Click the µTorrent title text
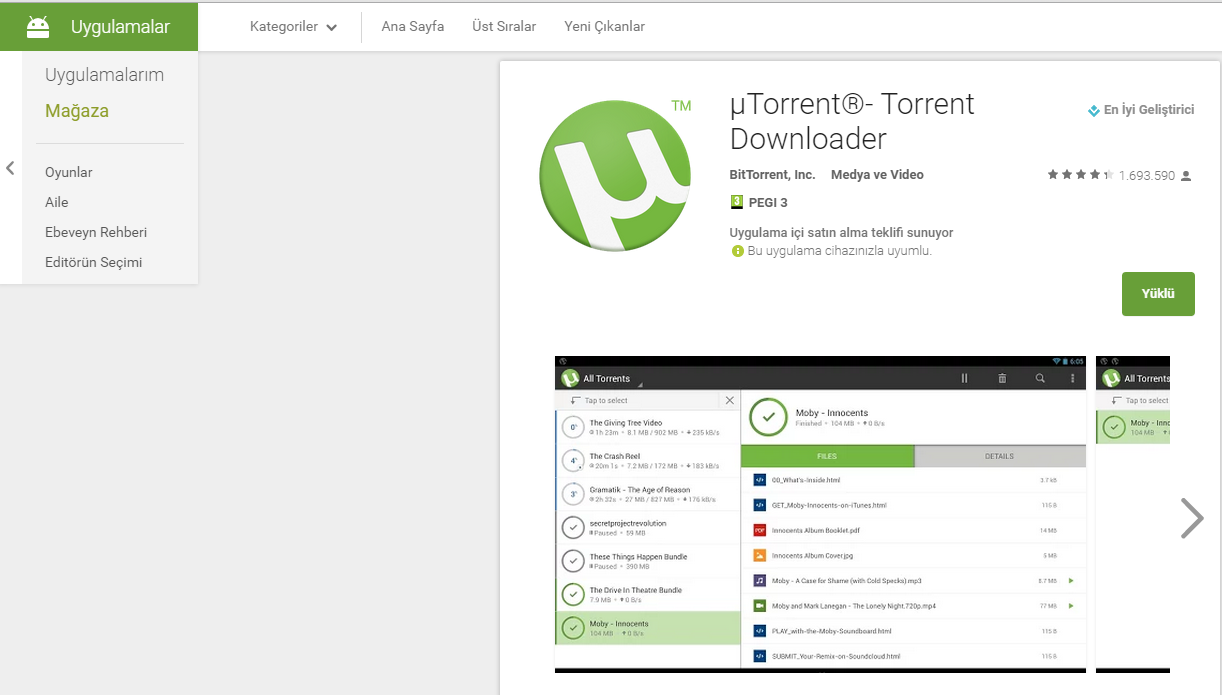This screenshot has width=1224, height=695. point(852,121)
